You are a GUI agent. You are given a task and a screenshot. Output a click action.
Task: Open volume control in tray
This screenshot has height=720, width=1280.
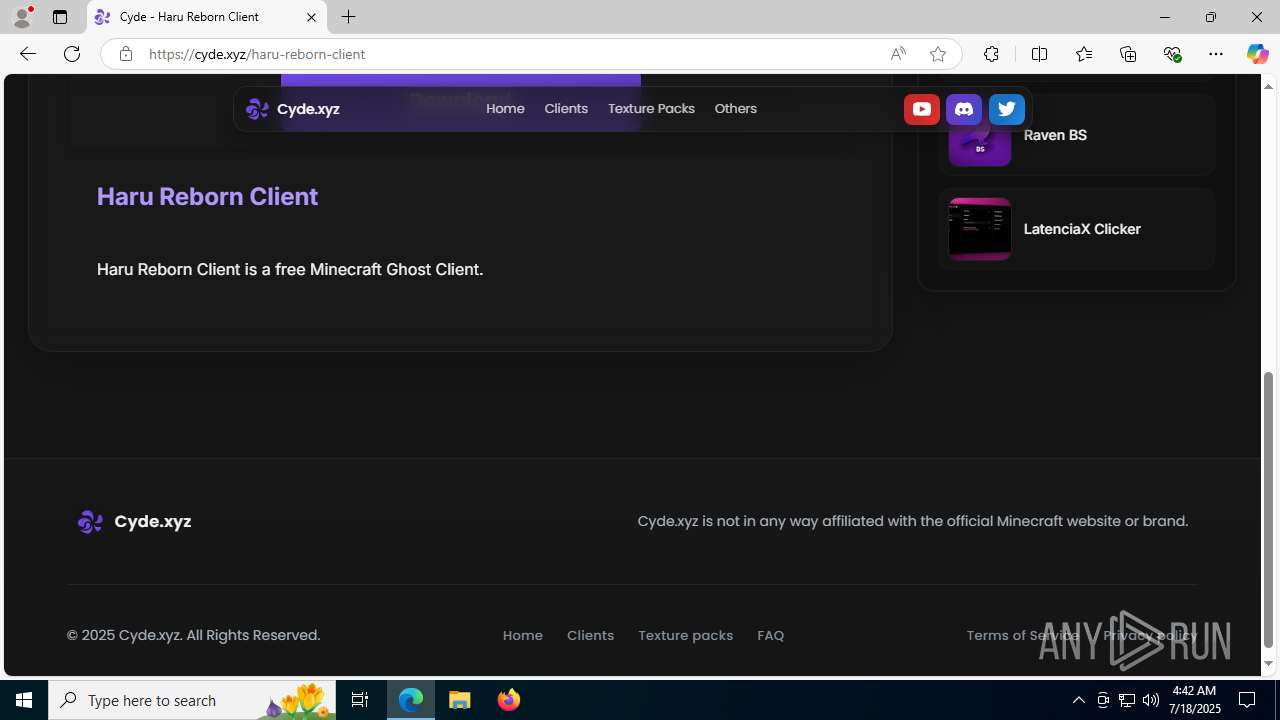click(1151, 700)
